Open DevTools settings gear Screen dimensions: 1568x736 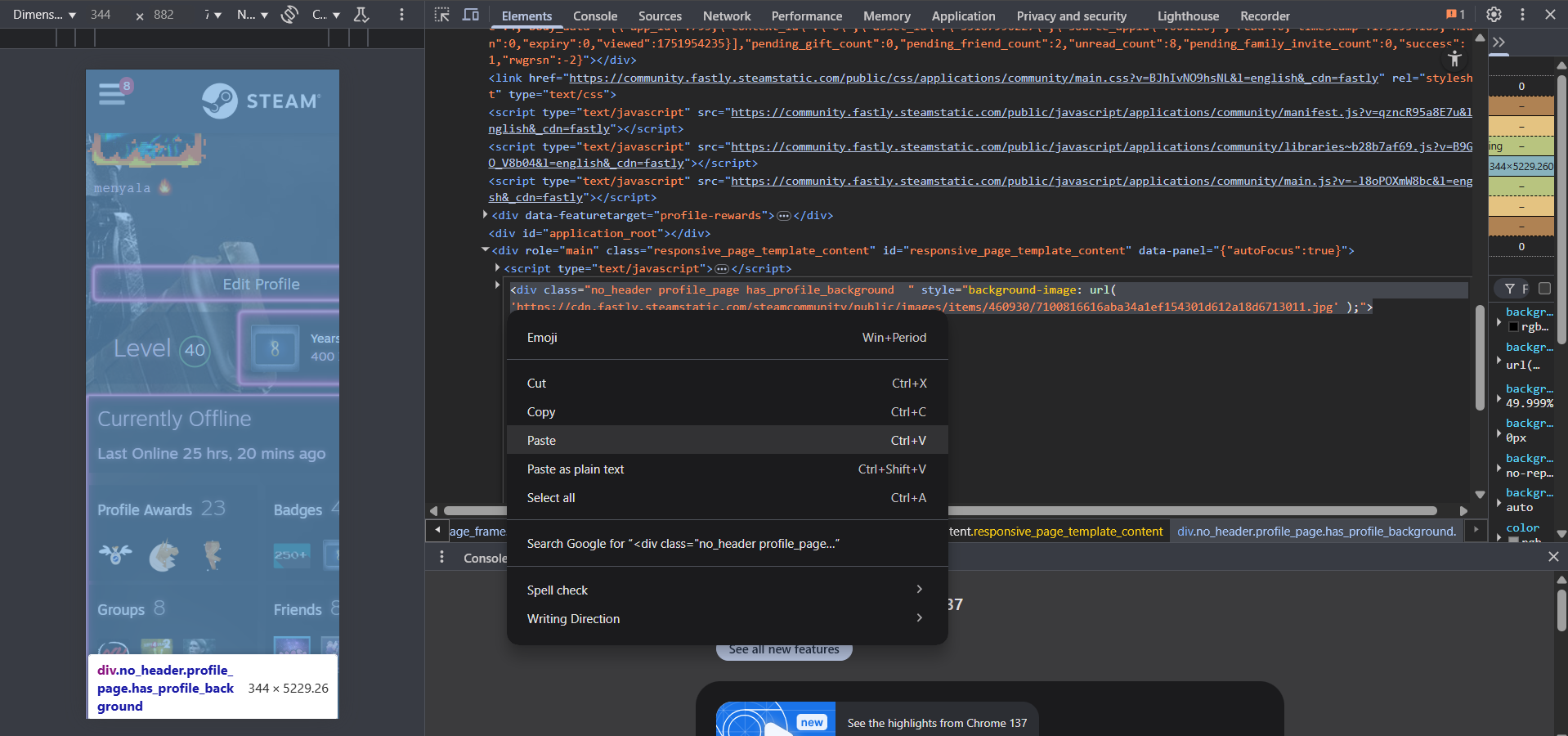tap(1494, 15)
